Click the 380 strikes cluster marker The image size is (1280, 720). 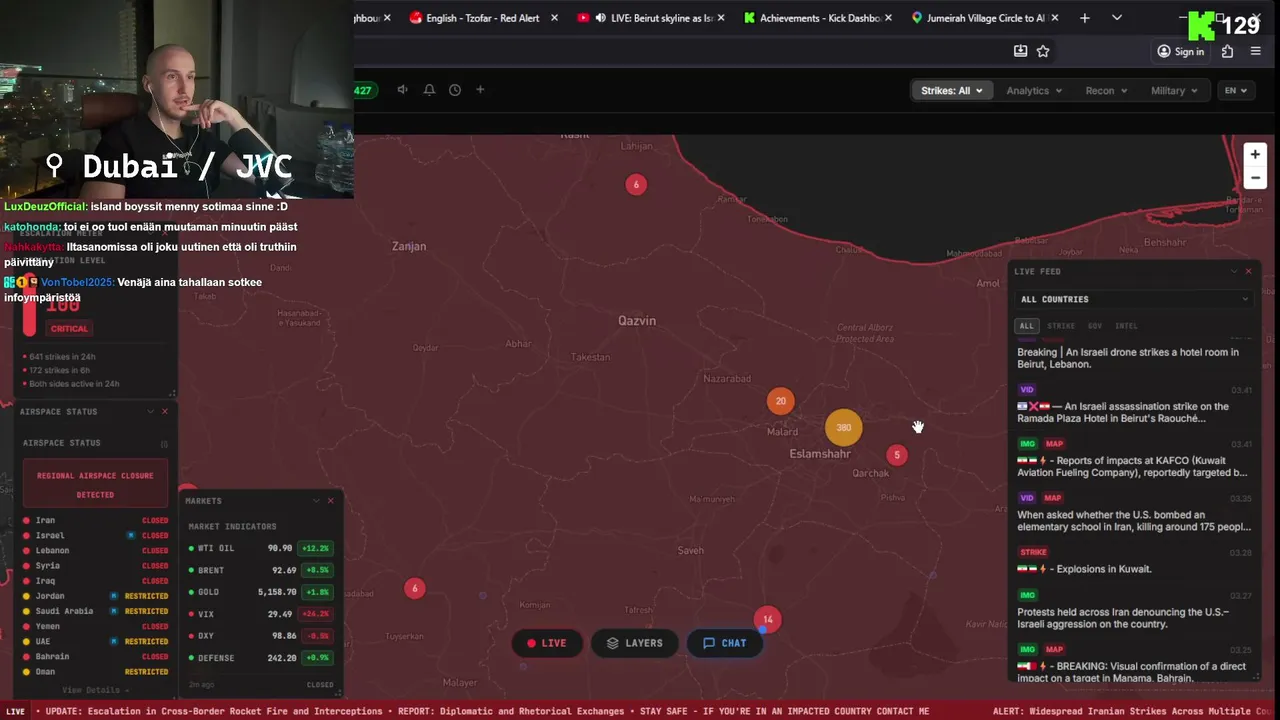point(844,427)
